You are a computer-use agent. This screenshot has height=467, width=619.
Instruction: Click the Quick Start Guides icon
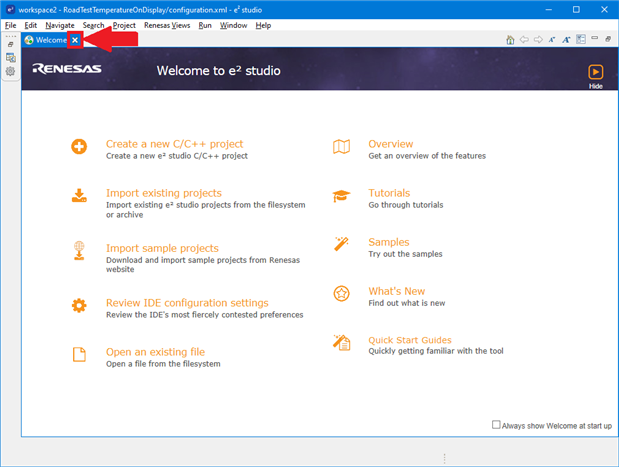(x=341, y=342)
